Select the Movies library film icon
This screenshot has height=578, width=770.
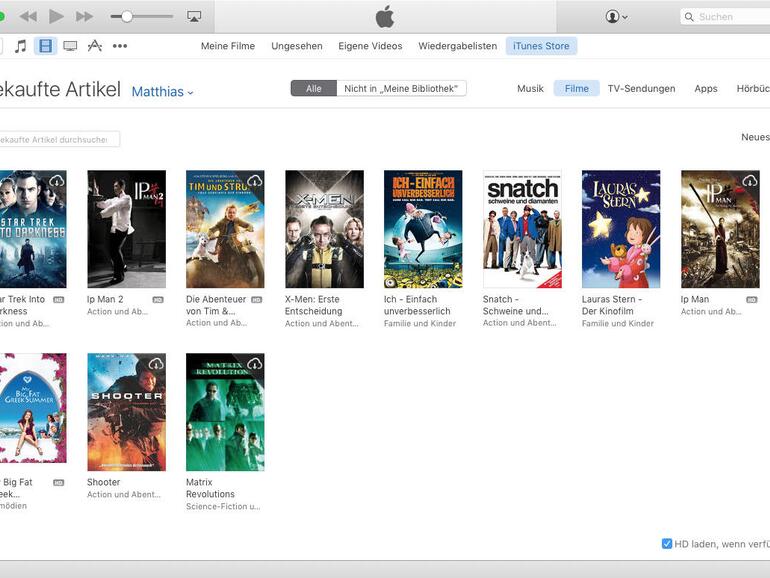45,46
